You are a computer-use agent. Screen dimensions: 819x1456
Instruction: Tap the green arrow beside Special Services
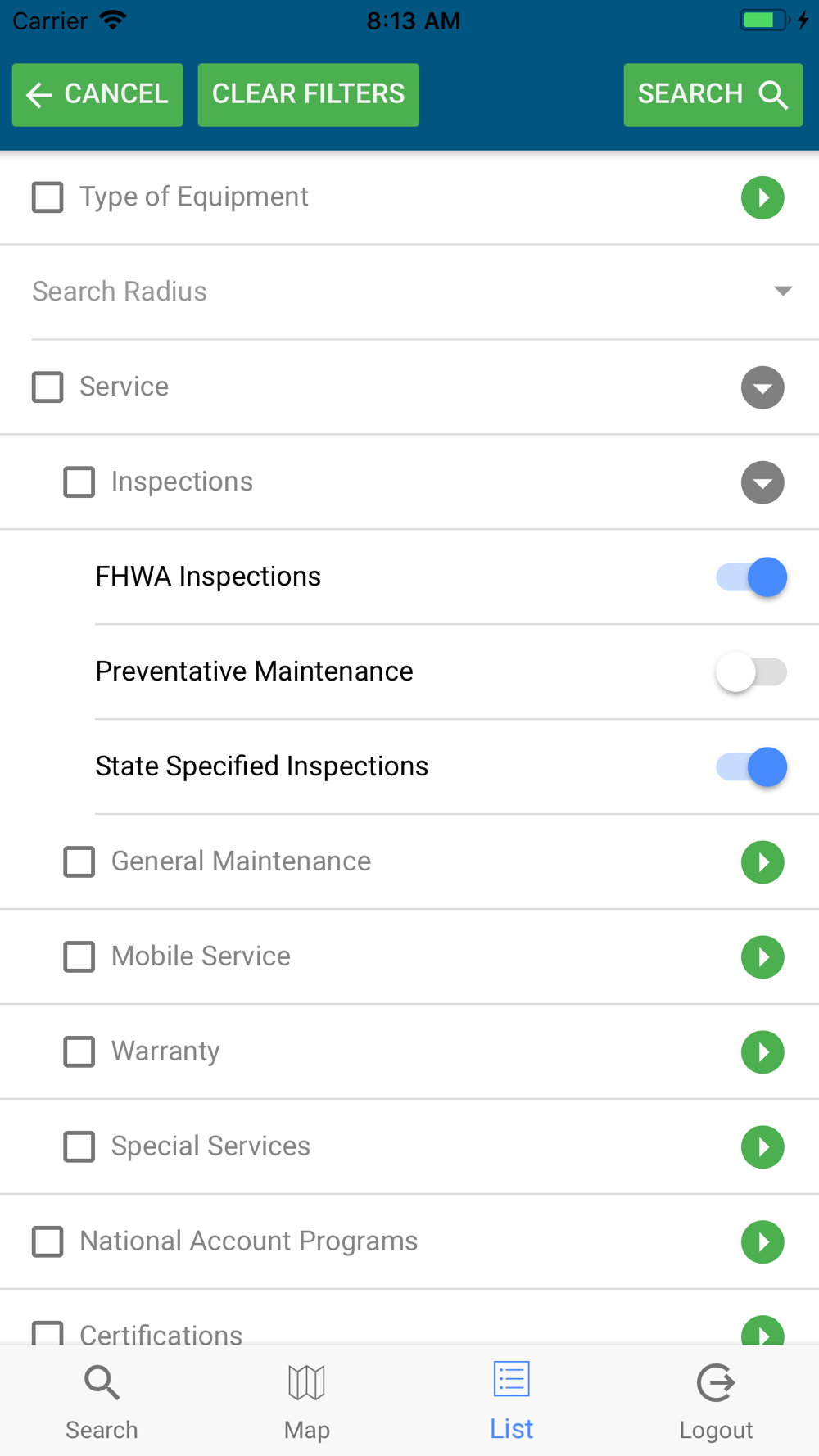pyautogui.click(x=762, y=1146)
